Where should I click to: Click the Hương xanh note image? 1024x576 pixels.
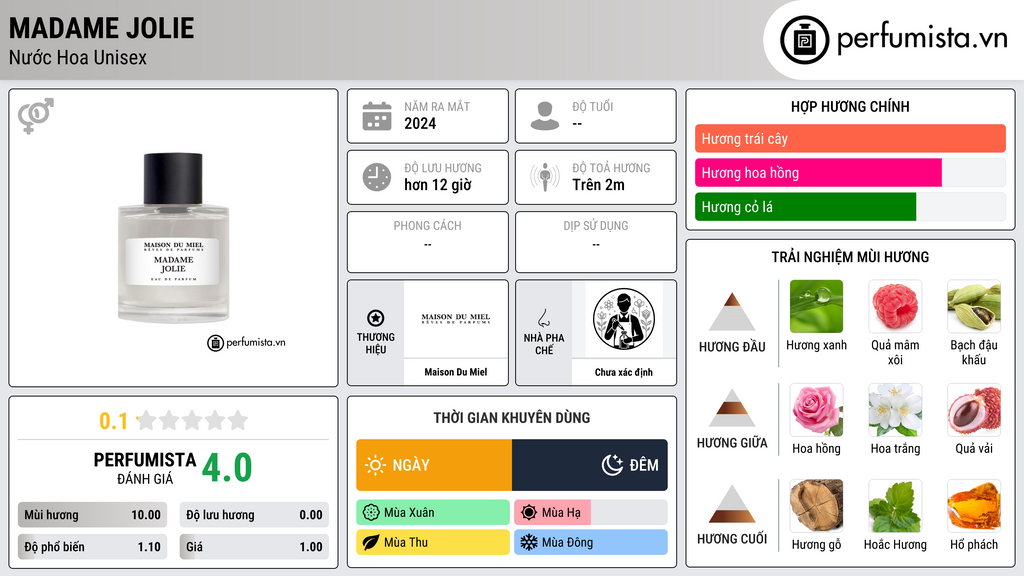[816, 306]
